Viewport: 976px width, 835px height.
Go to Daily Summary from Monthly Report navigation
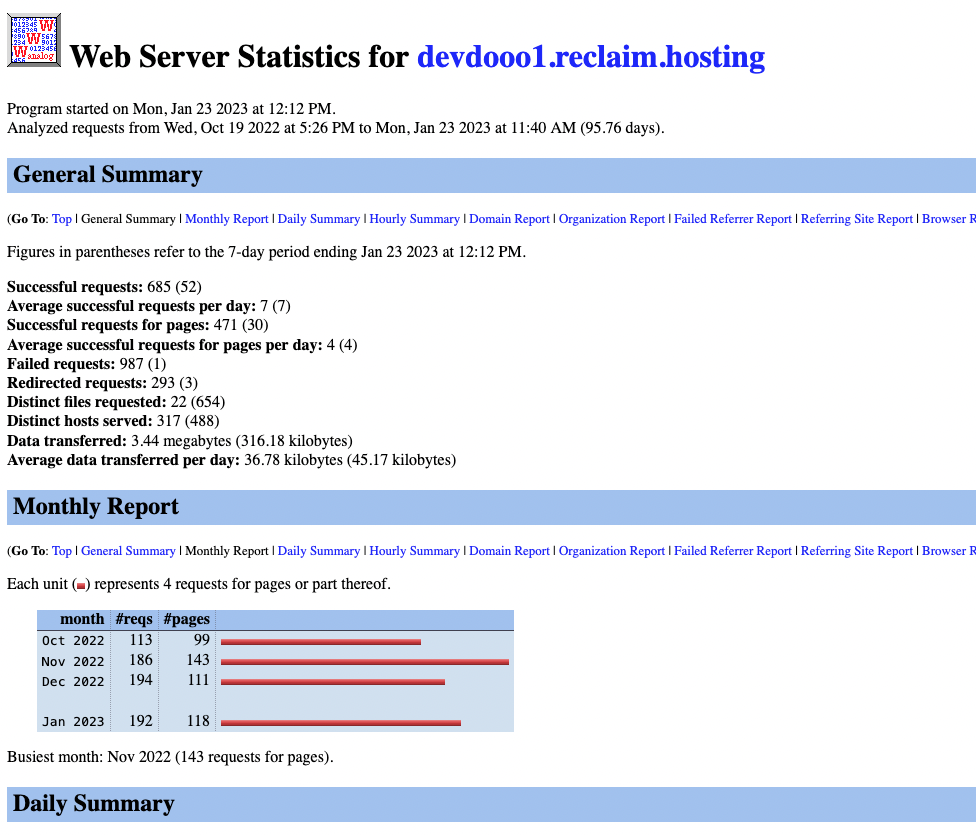pyautogui.click(x=319, y=551)
